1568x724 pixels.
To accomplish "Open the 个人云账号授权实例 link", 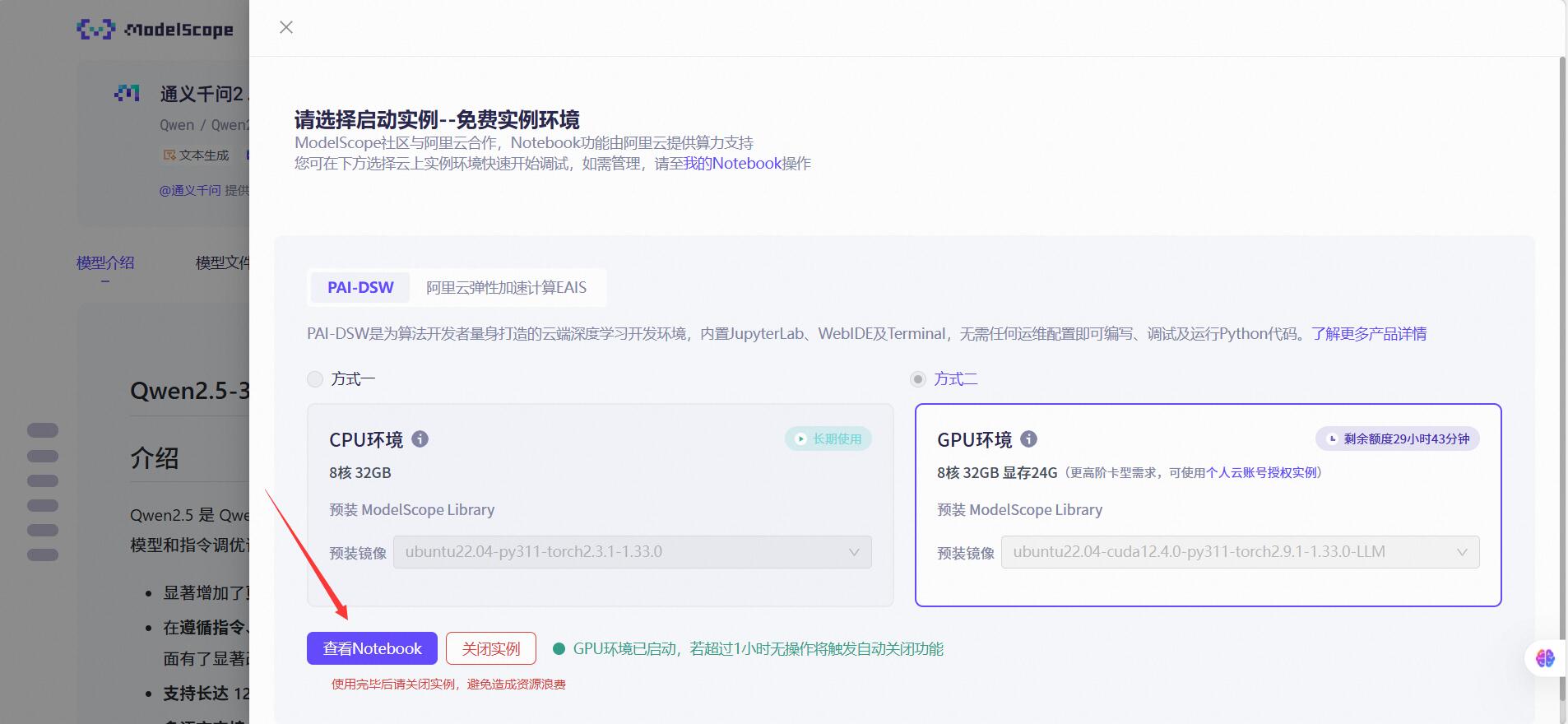I will [1262, 472].
